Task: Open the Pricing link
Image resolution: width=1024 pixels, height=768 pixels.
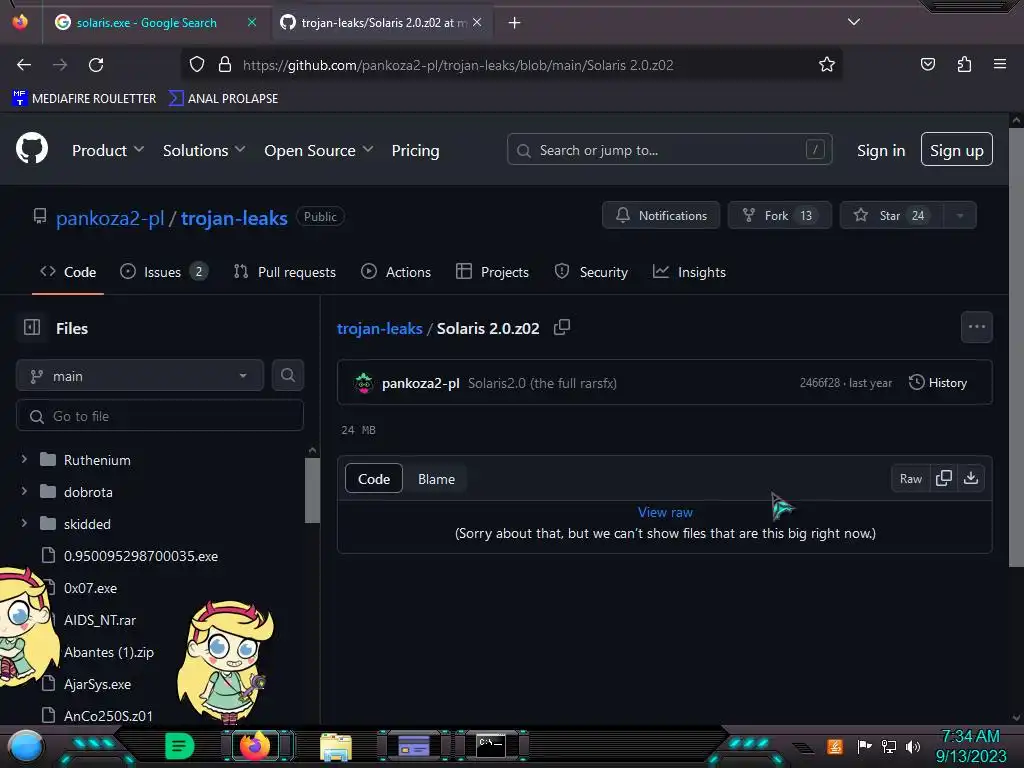Action: (x=415, y=150)
